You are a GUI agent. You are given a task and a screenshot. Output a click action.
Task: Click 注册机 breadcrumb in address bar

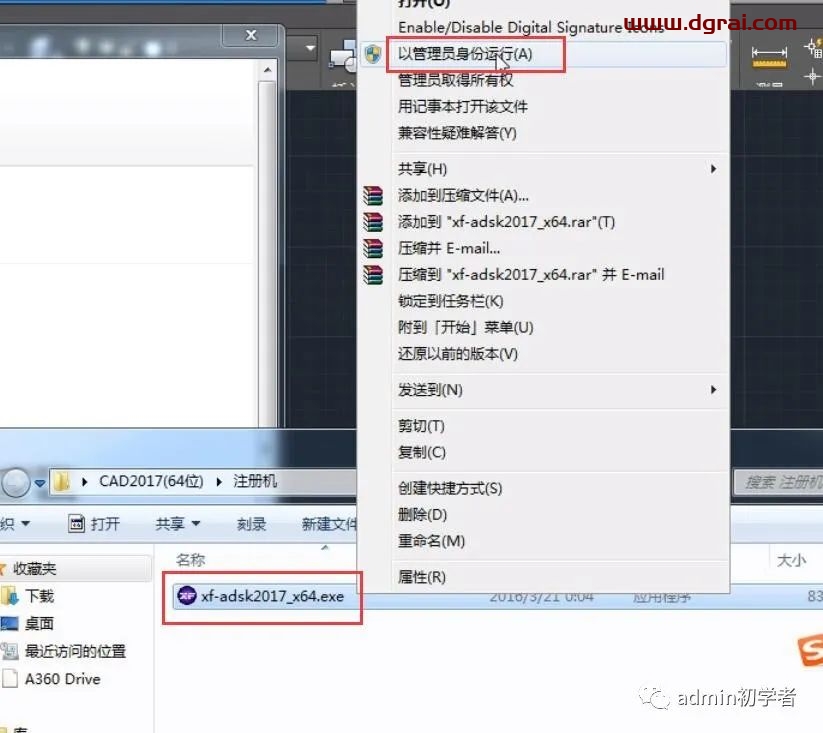[255, 481]
